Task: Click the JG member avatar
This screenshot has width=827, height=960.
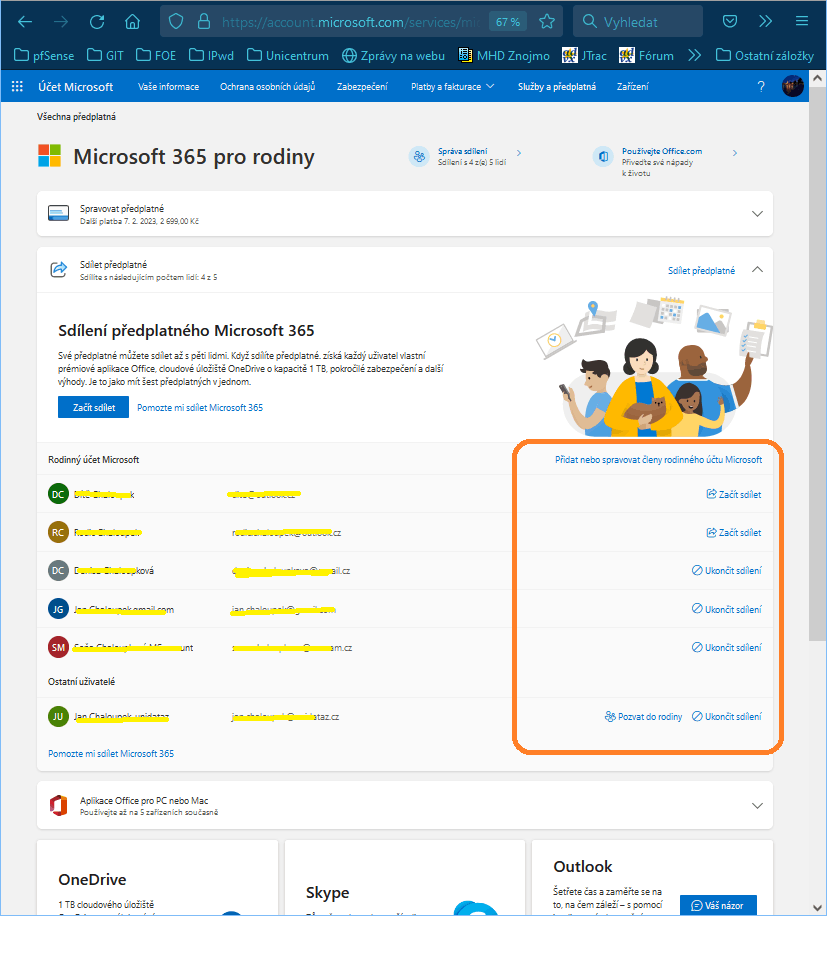Action: coord(58,609)
